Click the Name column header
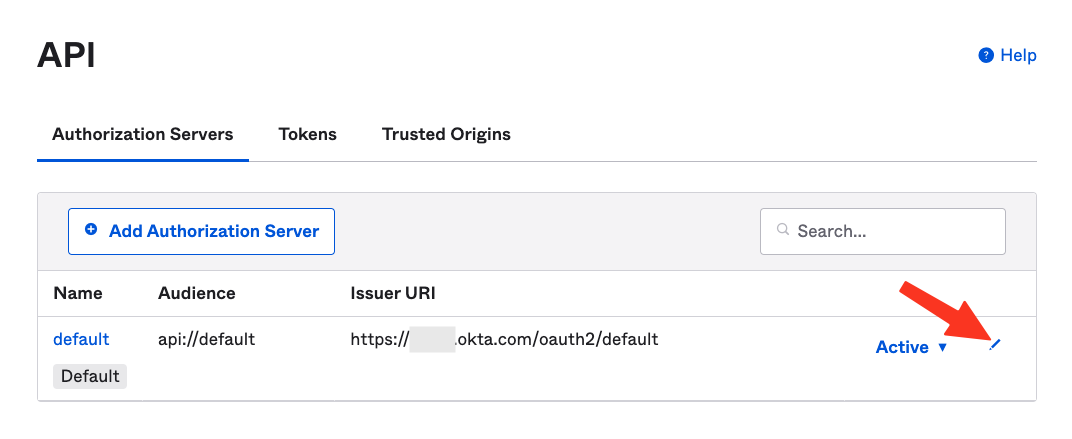This screenshot has height=439, width=1072. pos(78,293)
